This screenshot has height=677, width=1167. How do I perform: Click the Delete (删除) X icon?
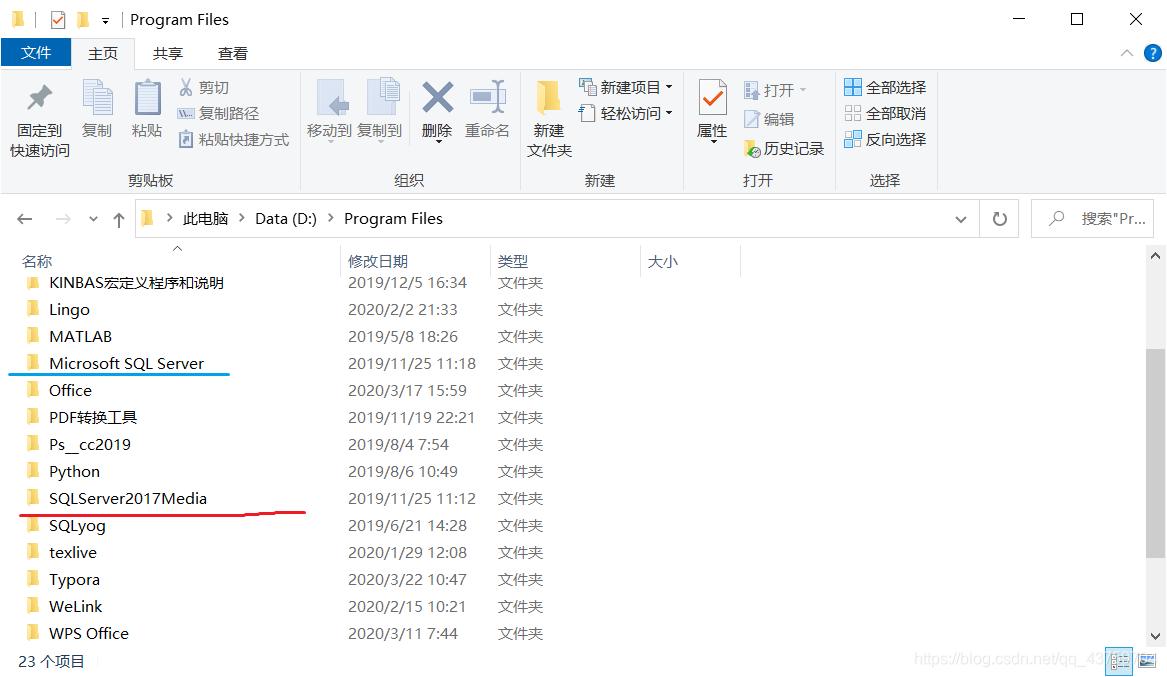[x=438, y=98]
